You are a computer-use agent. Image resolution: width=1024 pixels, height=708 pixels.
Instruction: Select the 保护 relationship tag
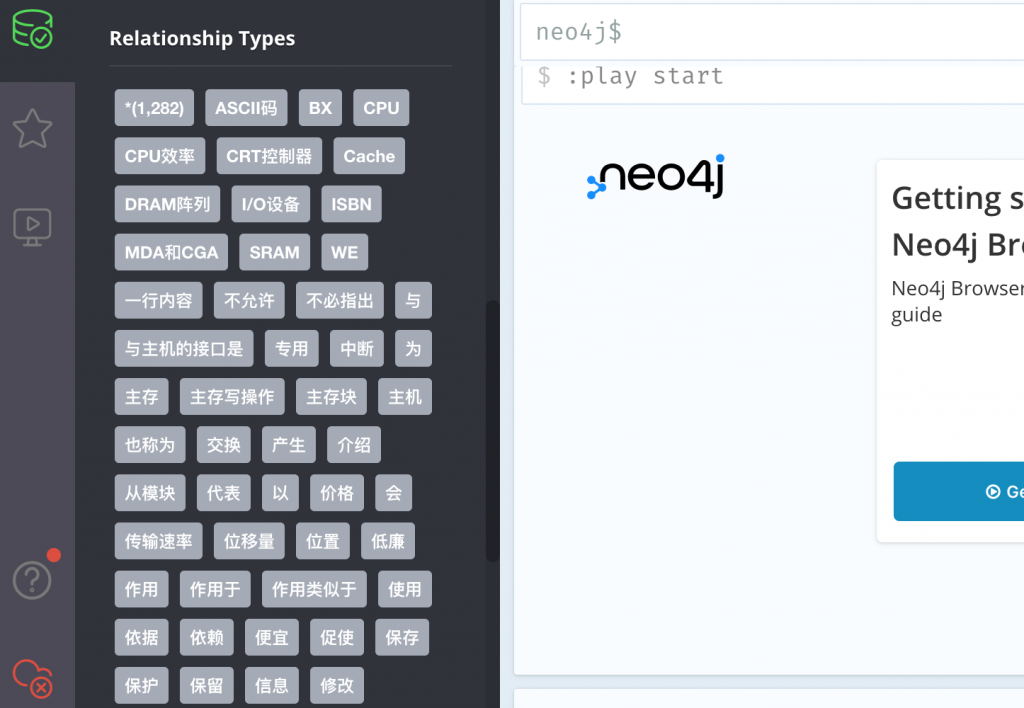pyautogui.click(x=142, y=685)
